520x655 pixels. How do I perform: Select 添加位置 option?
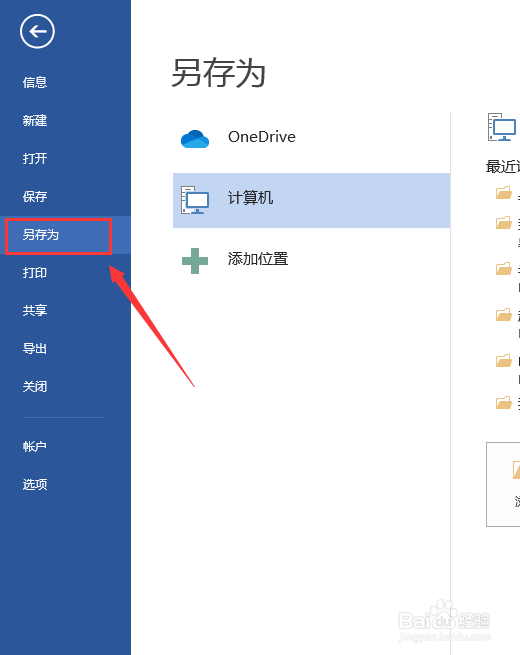click(258, 259)
